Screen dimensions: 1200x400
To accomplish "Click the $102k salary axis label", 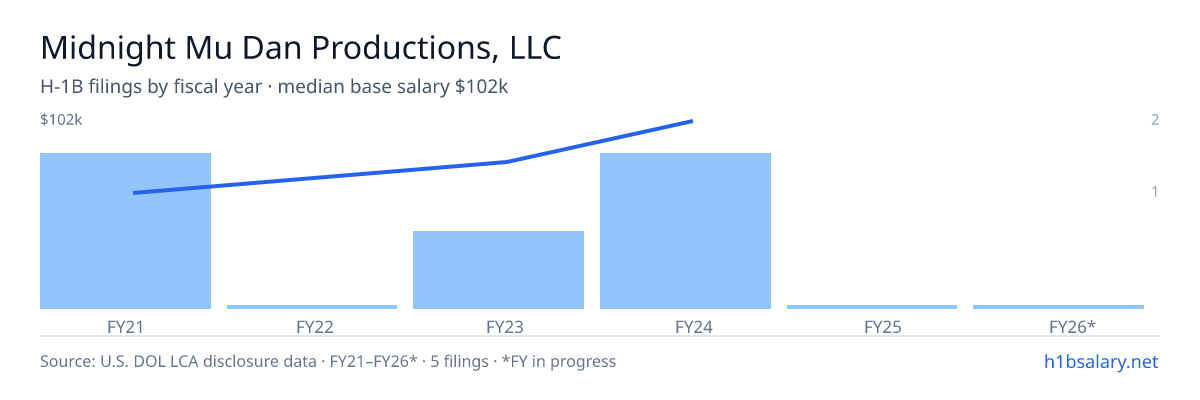I will pyautogui.click(x=61, y=120).
